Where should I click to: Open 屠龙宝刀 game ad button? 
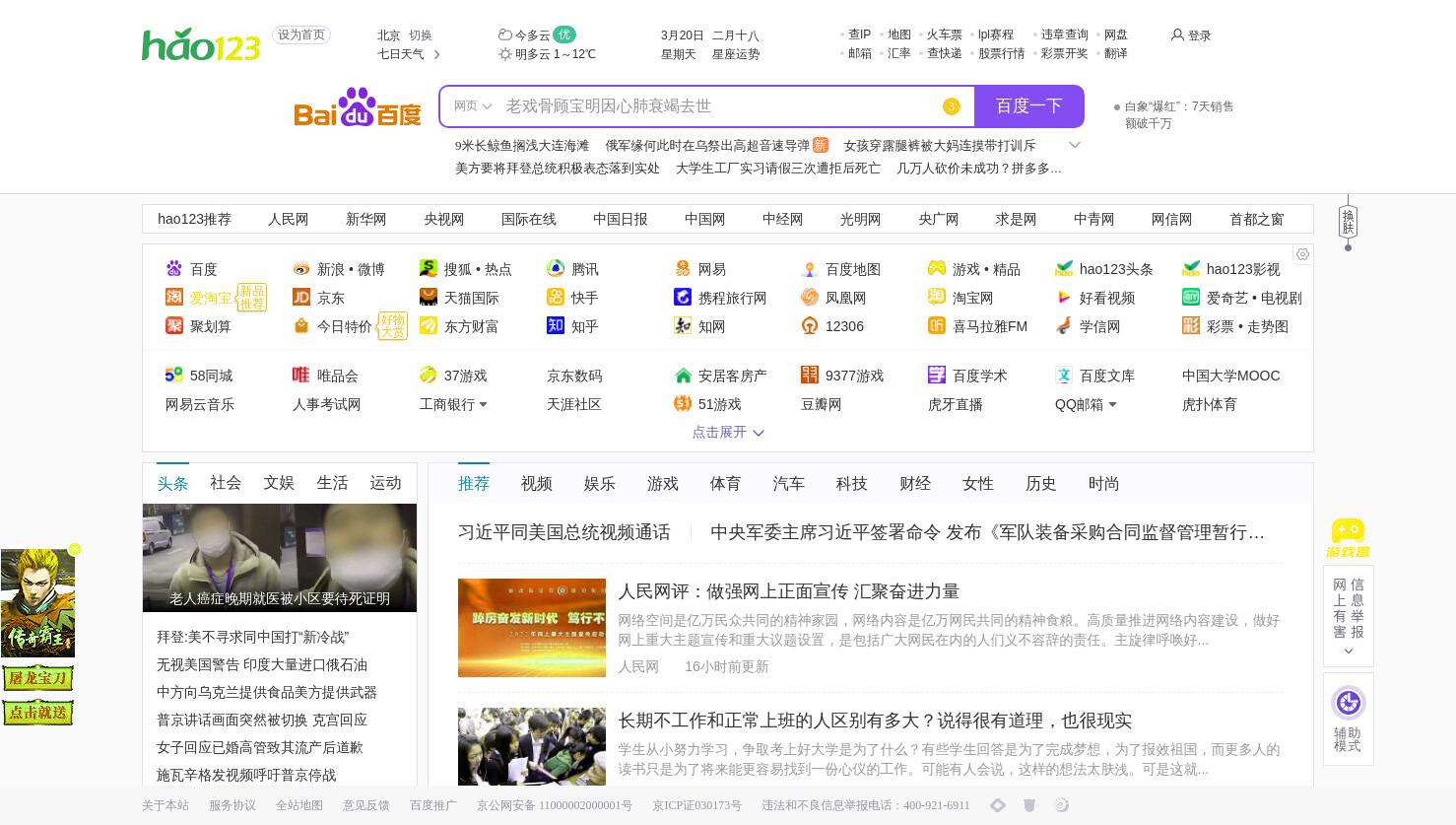[37, 678]
